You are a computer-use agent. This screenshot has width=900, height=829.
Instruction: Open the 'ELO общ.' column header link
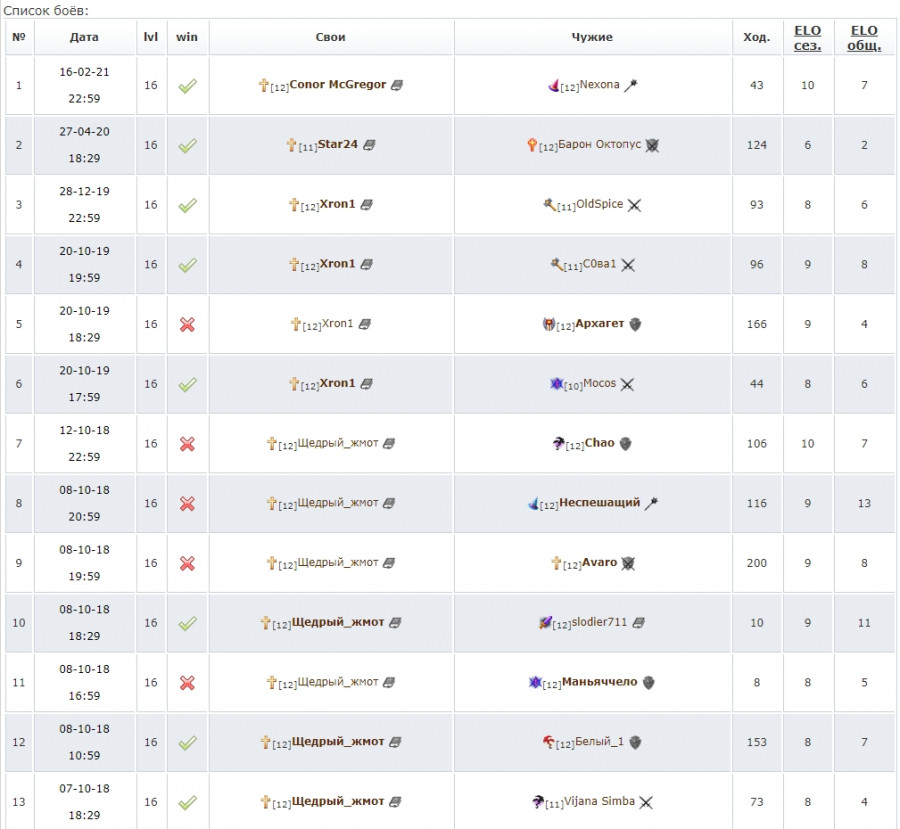pos(864,38)
